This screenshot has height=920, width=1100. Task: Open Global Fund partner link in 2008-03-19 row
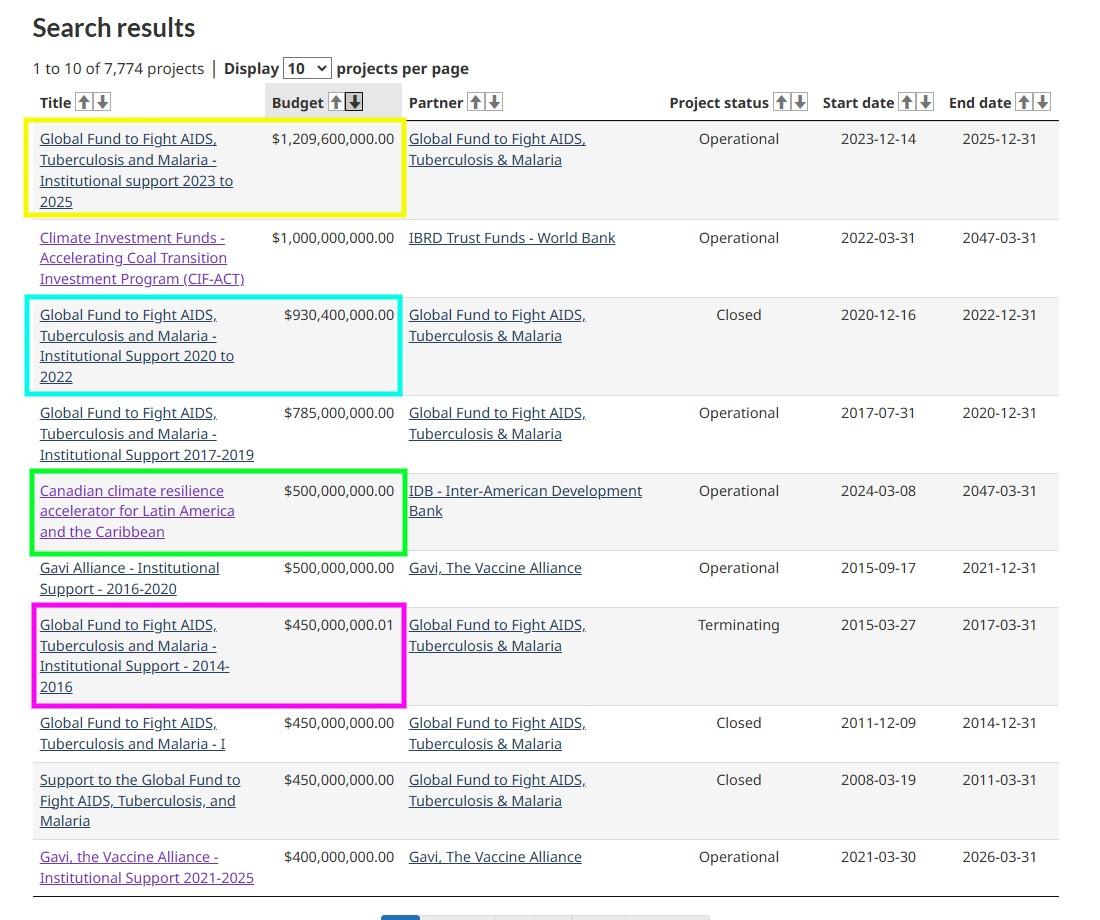point(497,791)
